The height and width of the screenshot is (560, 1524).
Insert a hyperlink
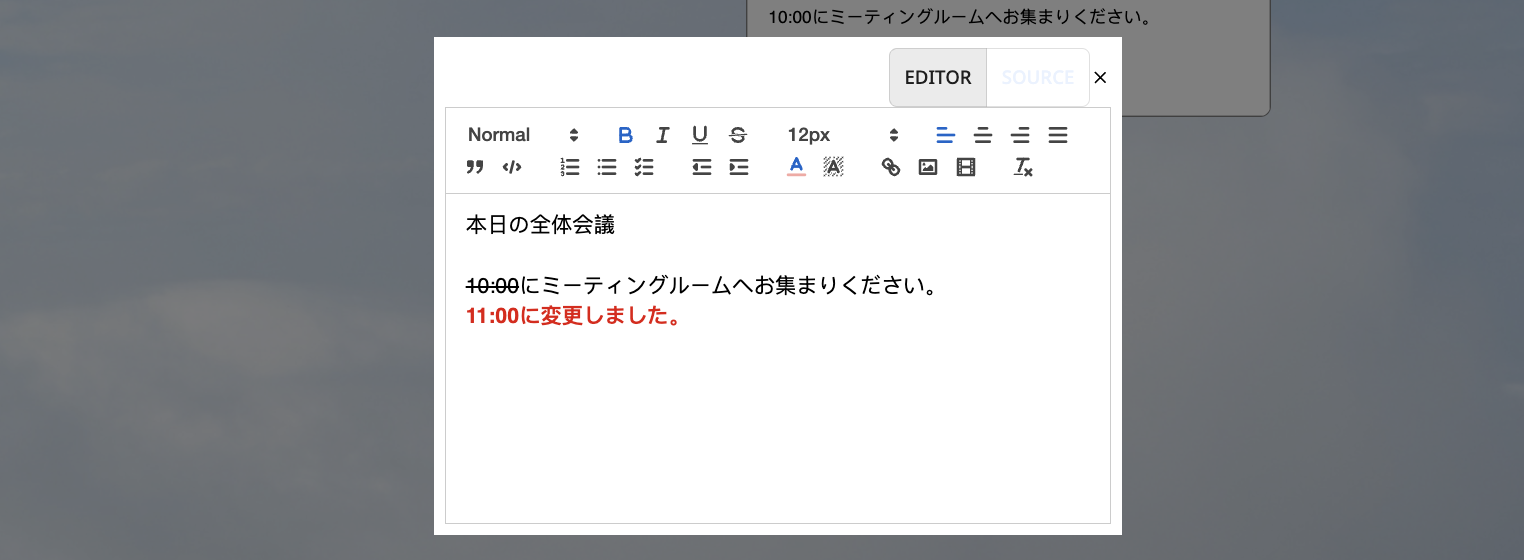pyautogui.click(x=891, y=167)
